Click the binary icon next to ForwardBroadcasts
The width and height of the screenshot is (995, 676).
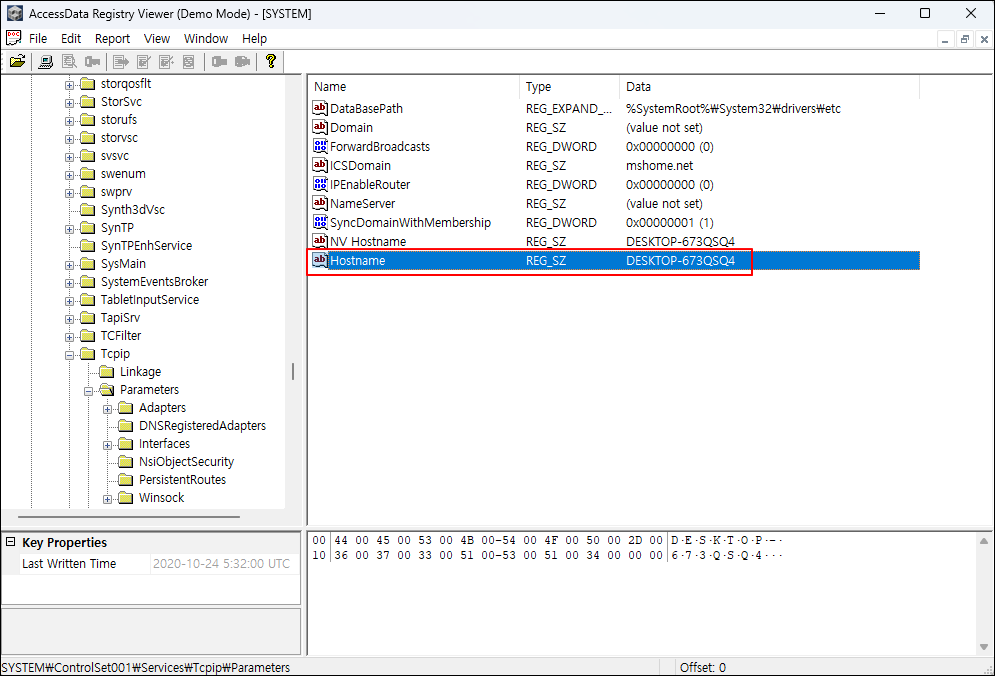point(320,146)
